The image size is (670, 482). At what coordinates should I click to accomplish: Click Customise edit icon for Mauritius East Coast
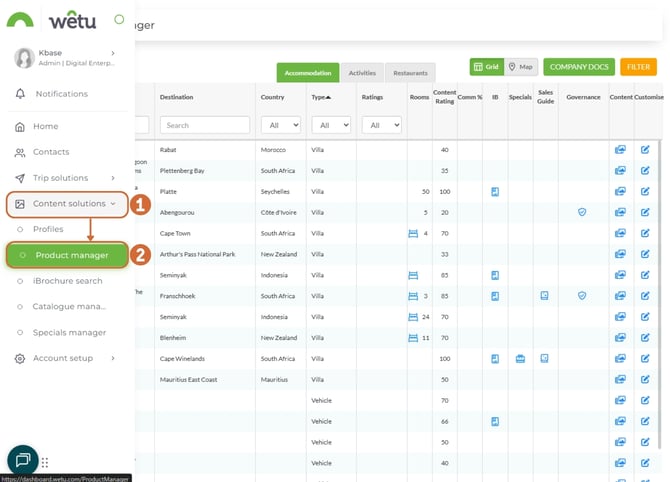click(x=645, y=379)
